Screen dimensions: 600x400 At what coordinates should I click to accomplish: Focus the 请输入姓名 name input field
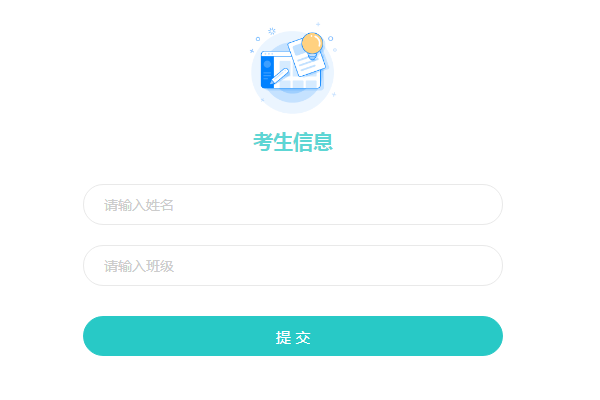click(293, 204)
